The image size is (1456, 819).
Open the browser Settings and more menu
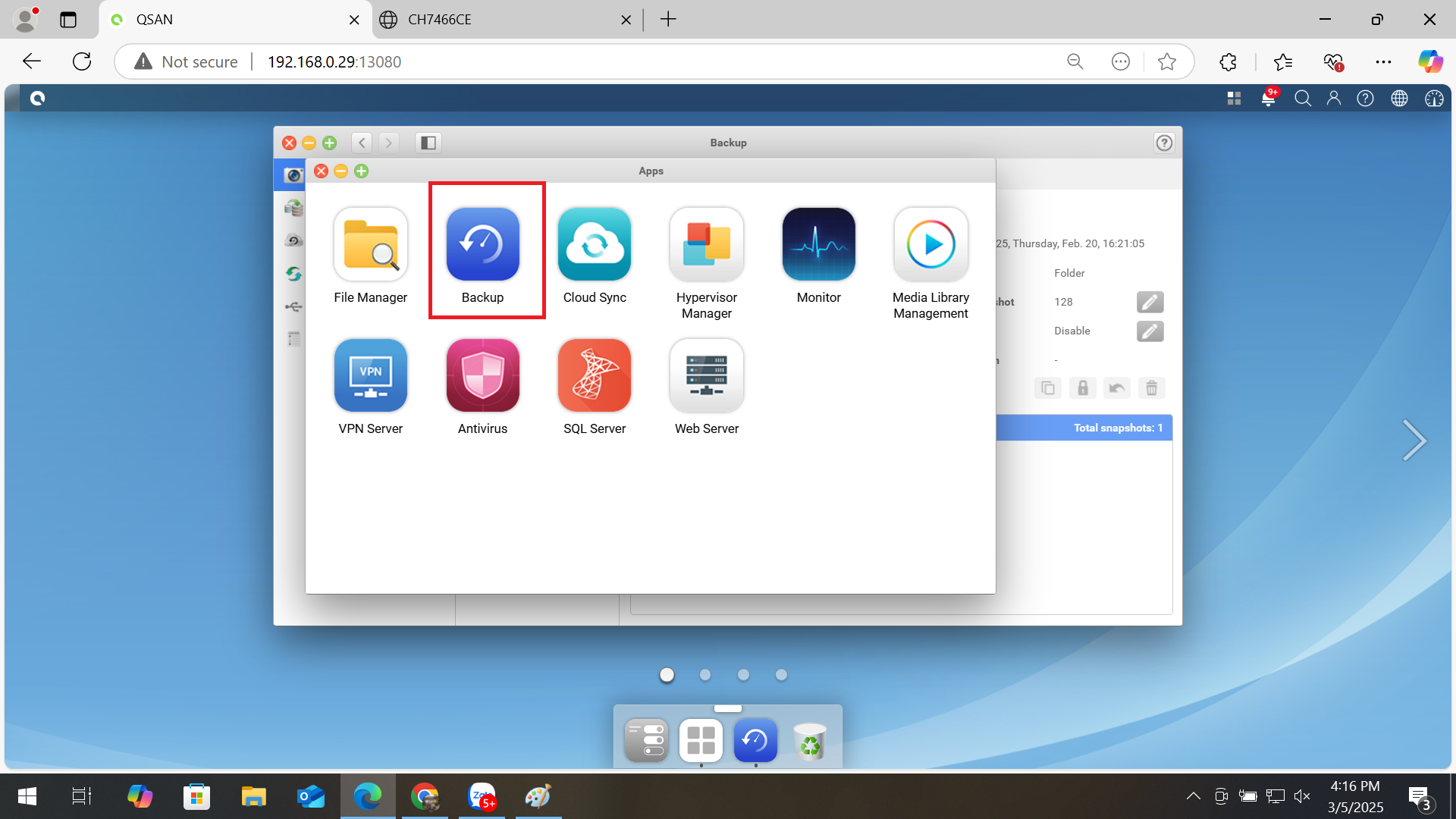pos(1383,61)
